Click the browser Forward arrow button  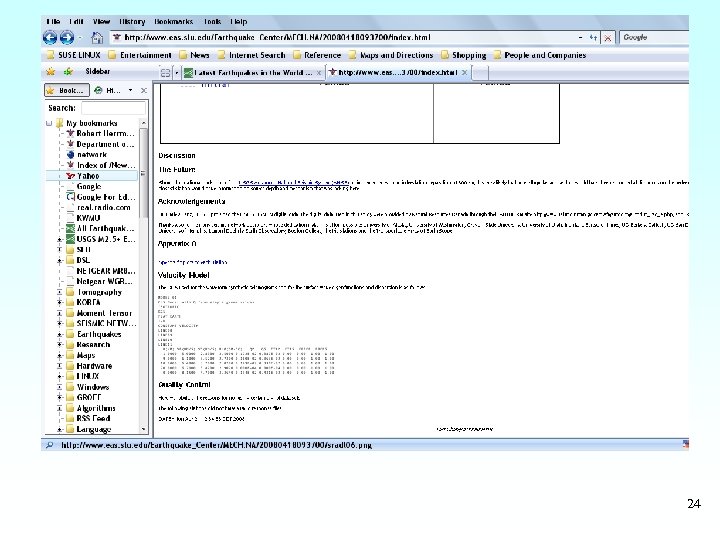(67, 37)
